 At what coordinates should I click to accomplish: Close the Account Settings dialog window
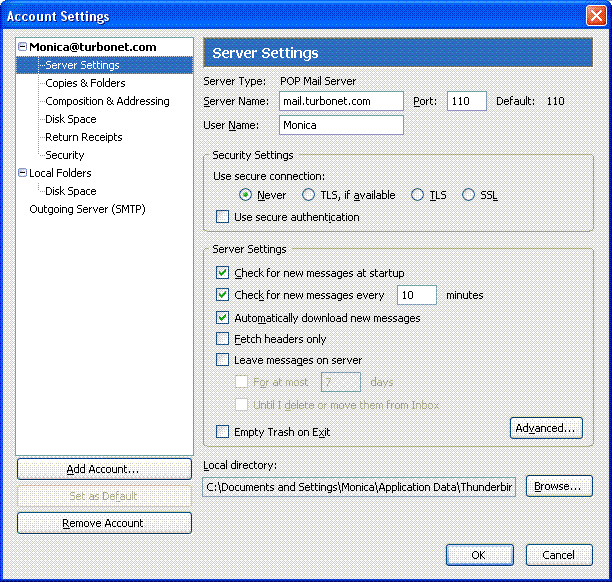(x=596, y=16)
